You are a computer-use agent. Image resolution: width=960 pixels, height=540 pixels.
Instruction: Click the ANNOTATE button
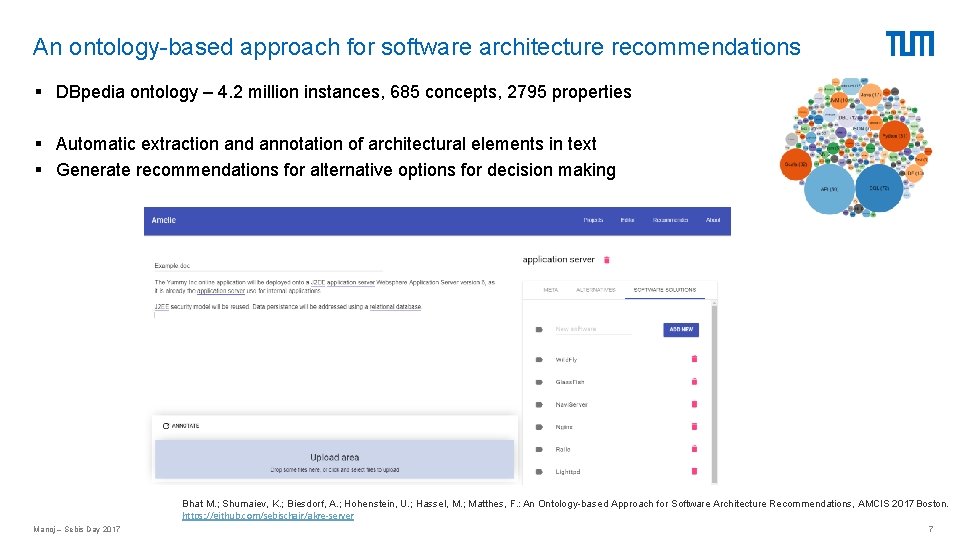coord(181,426)
